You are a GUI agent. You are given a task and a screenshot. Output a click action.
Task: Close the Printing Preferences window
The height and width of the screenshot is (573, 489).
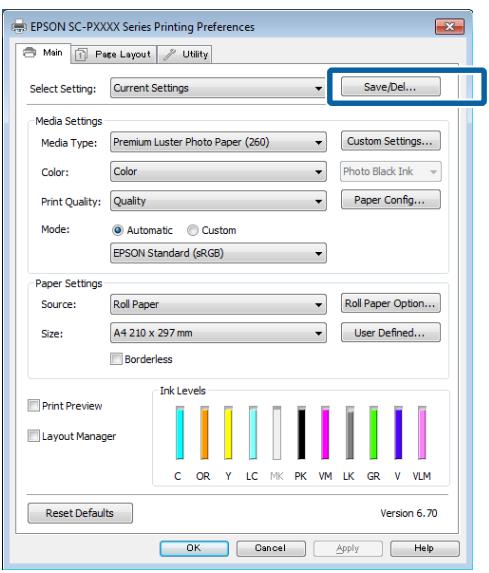tap(450, 27)
